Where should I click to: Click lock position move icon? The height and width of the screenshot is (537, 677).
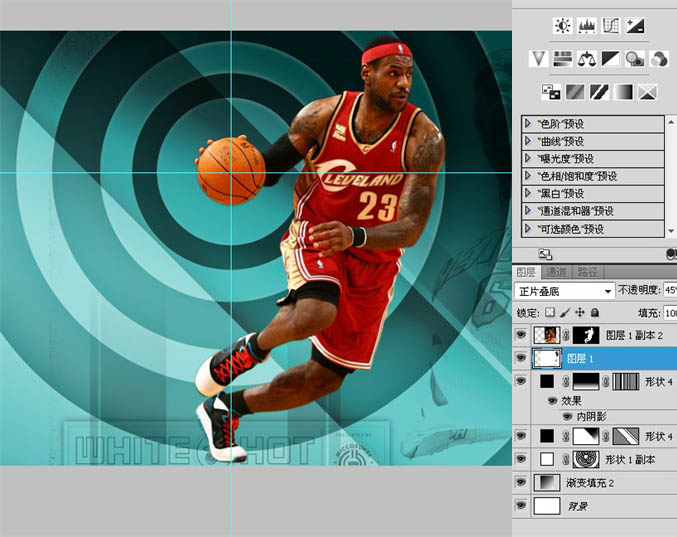[x=580, y=312]
